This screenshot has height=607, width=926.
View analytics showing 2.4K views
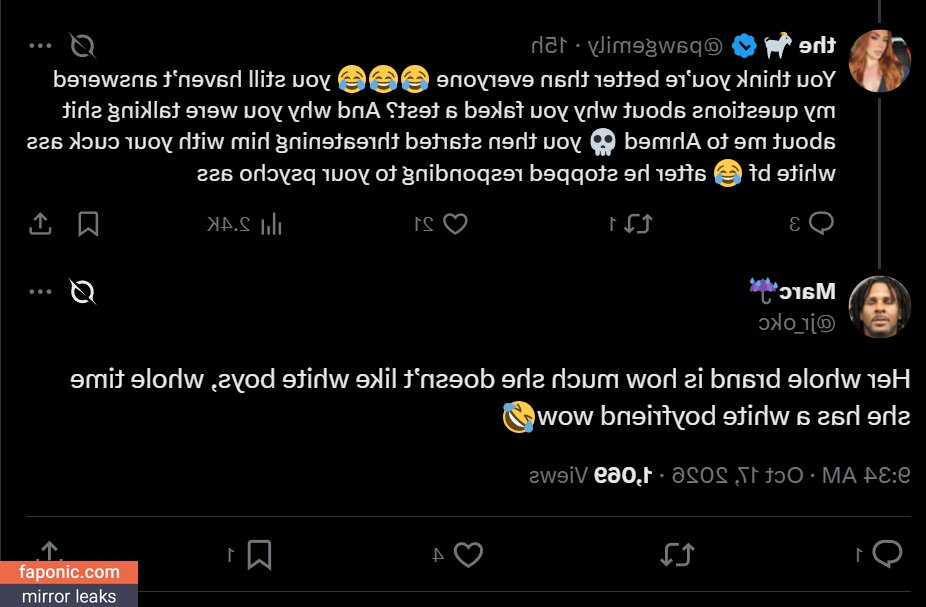coord(244,224)
